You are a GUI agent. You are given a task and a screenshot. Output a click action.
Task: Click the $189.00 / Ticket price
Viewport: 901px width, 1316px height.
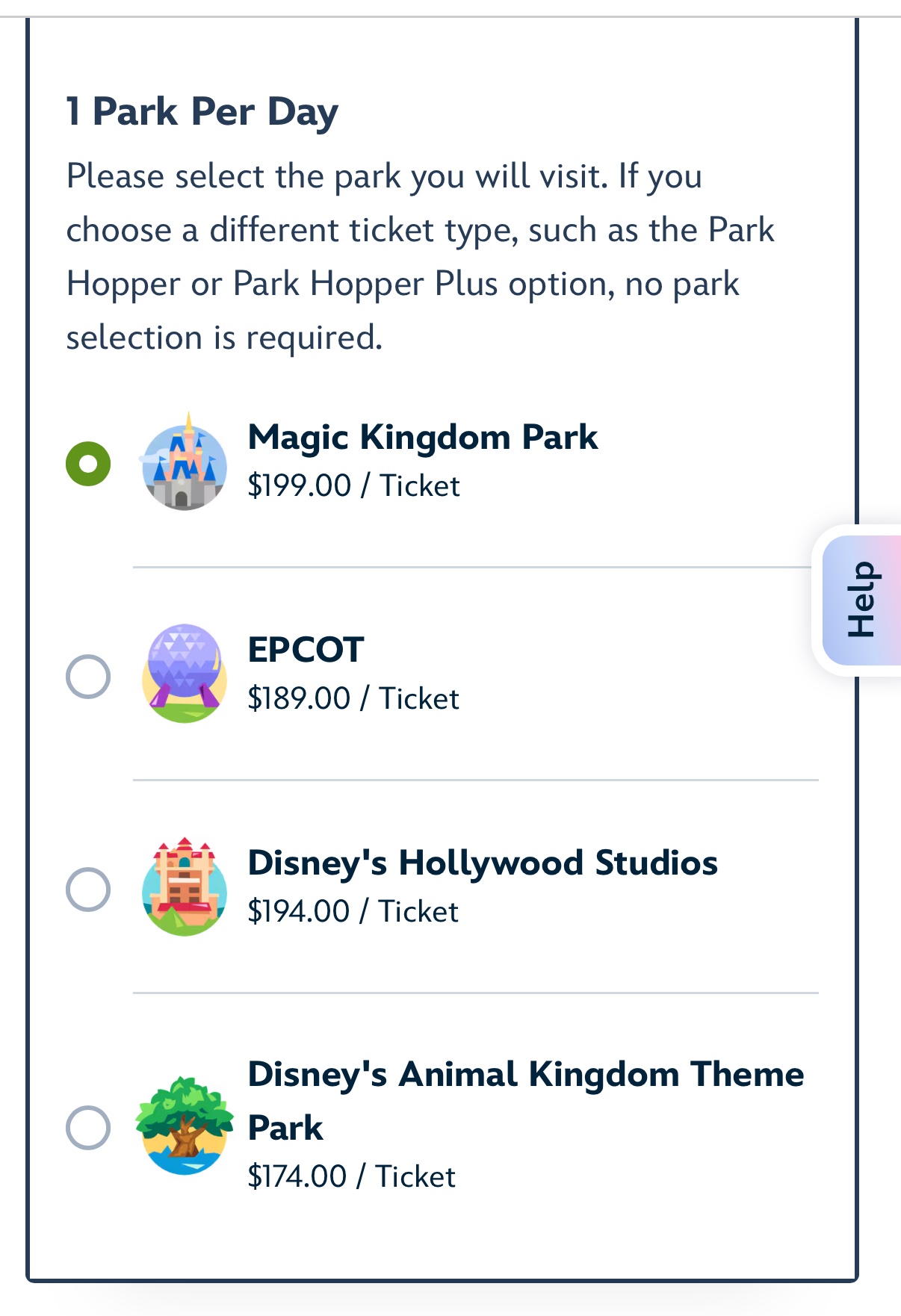[353, 698]
